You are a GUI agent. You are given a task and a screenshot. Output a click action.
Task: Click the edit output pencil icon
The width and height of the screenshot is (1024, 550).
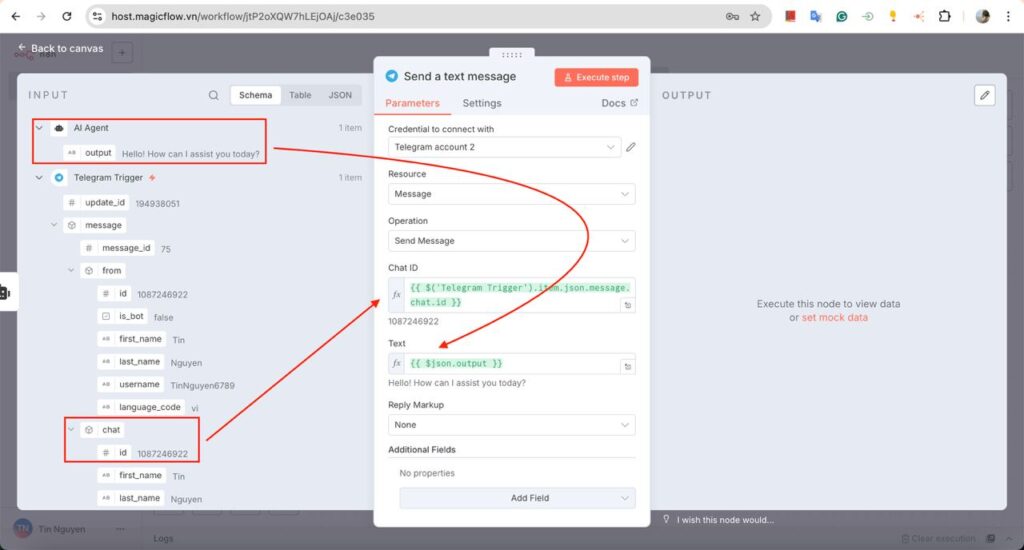pyautogui.click(x=985, y=95)
